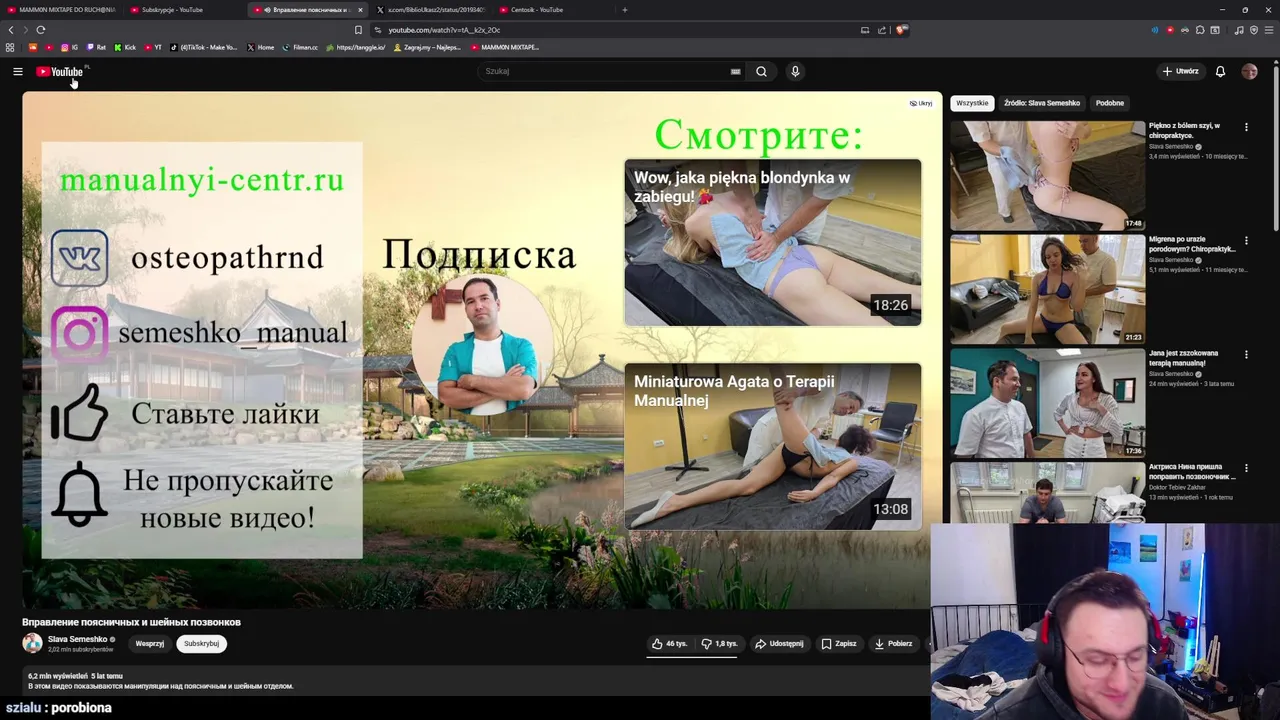The image size is (1280, 720).
Task: Open the Filman.cc bookmark
Action: (300, 47)
